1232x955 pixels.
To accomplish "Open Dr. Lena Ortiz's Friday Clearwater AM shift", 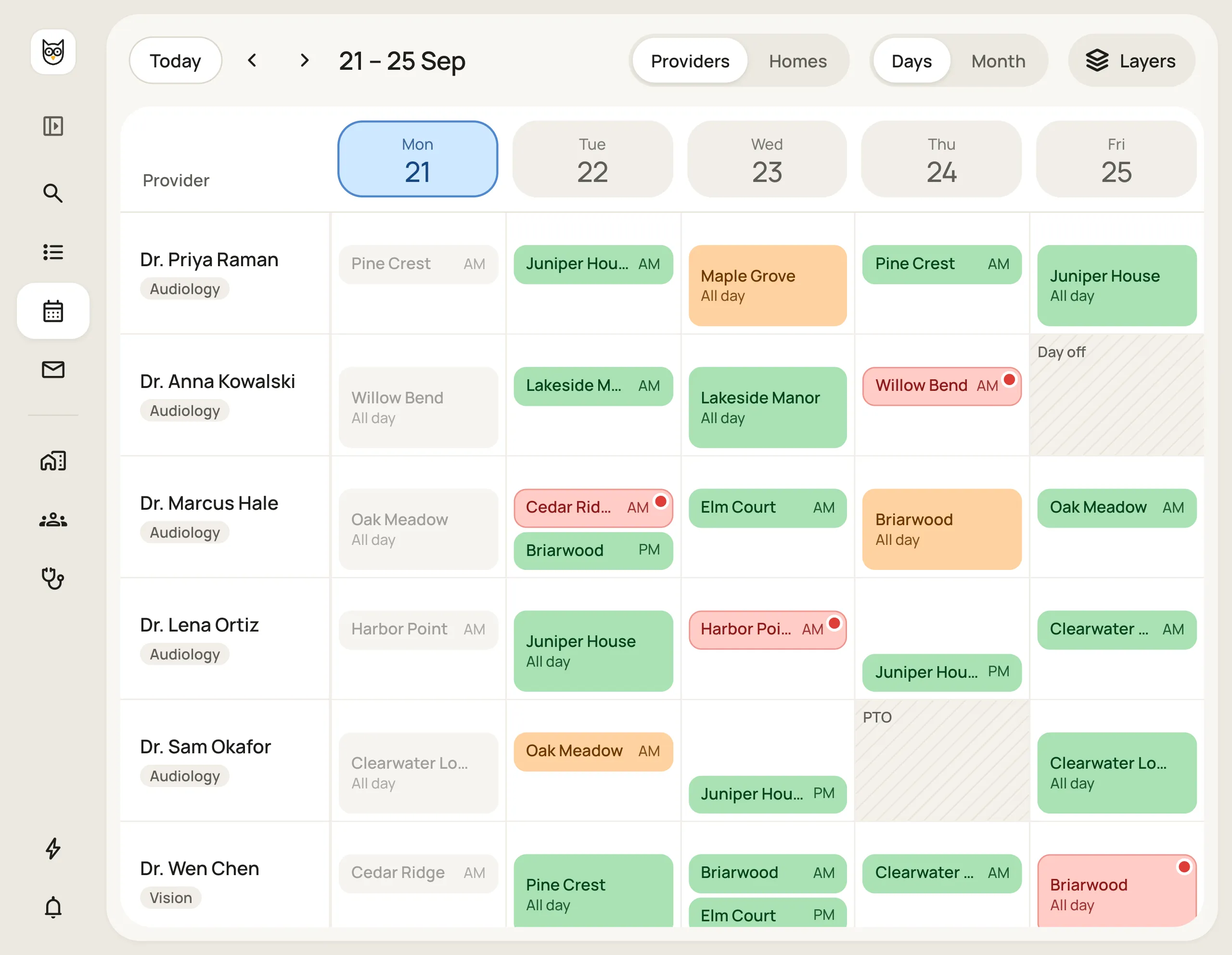I will [1116, 630].
